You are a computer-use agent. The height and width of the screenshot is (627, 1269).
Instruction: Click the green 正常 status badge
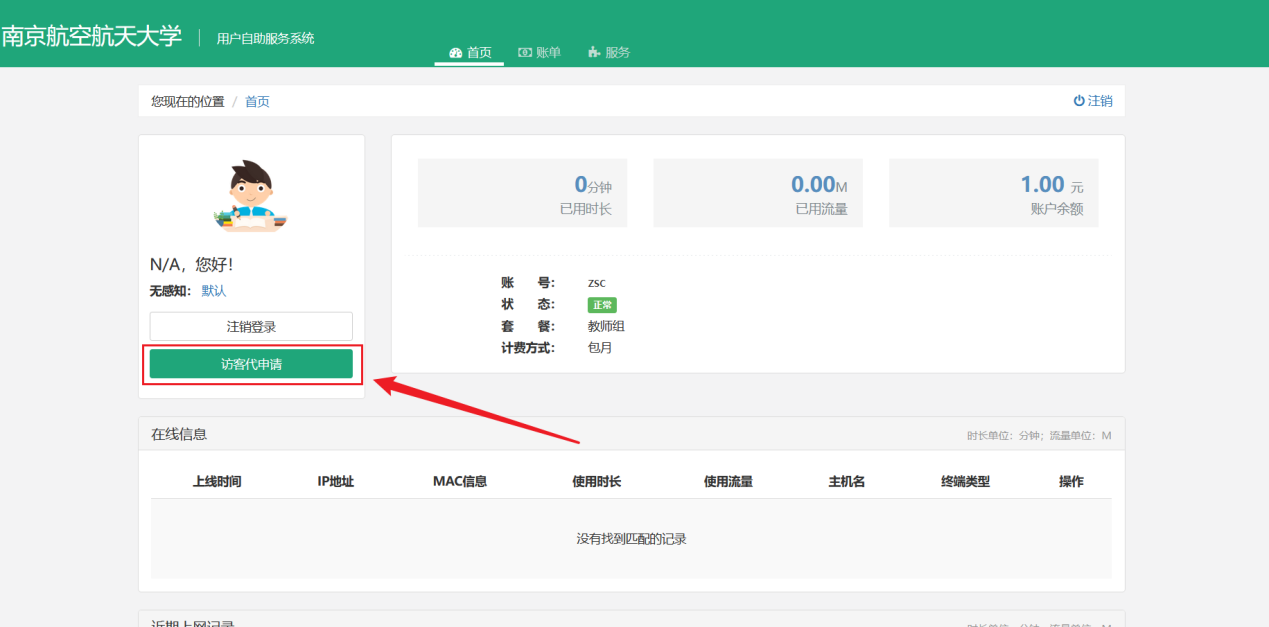point(602,305)
